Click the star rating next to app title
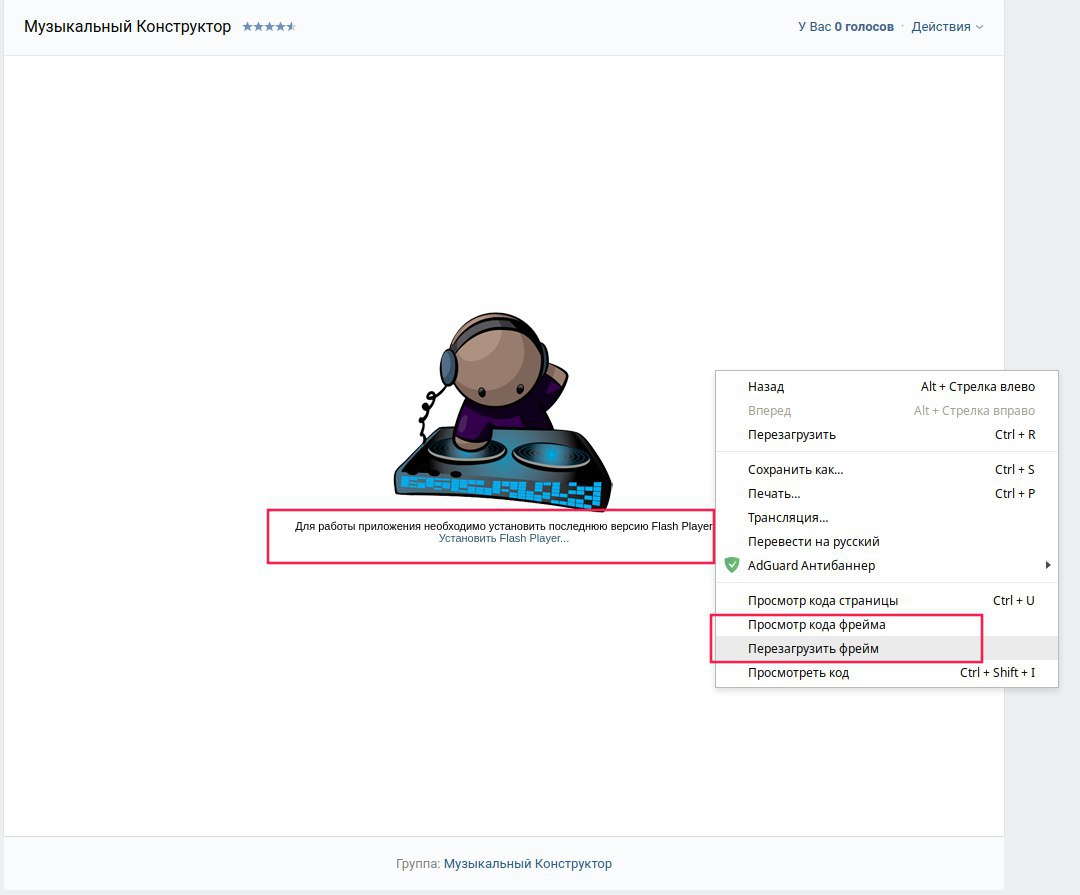The image size is (1080, 895). click(x=269, y=27)
